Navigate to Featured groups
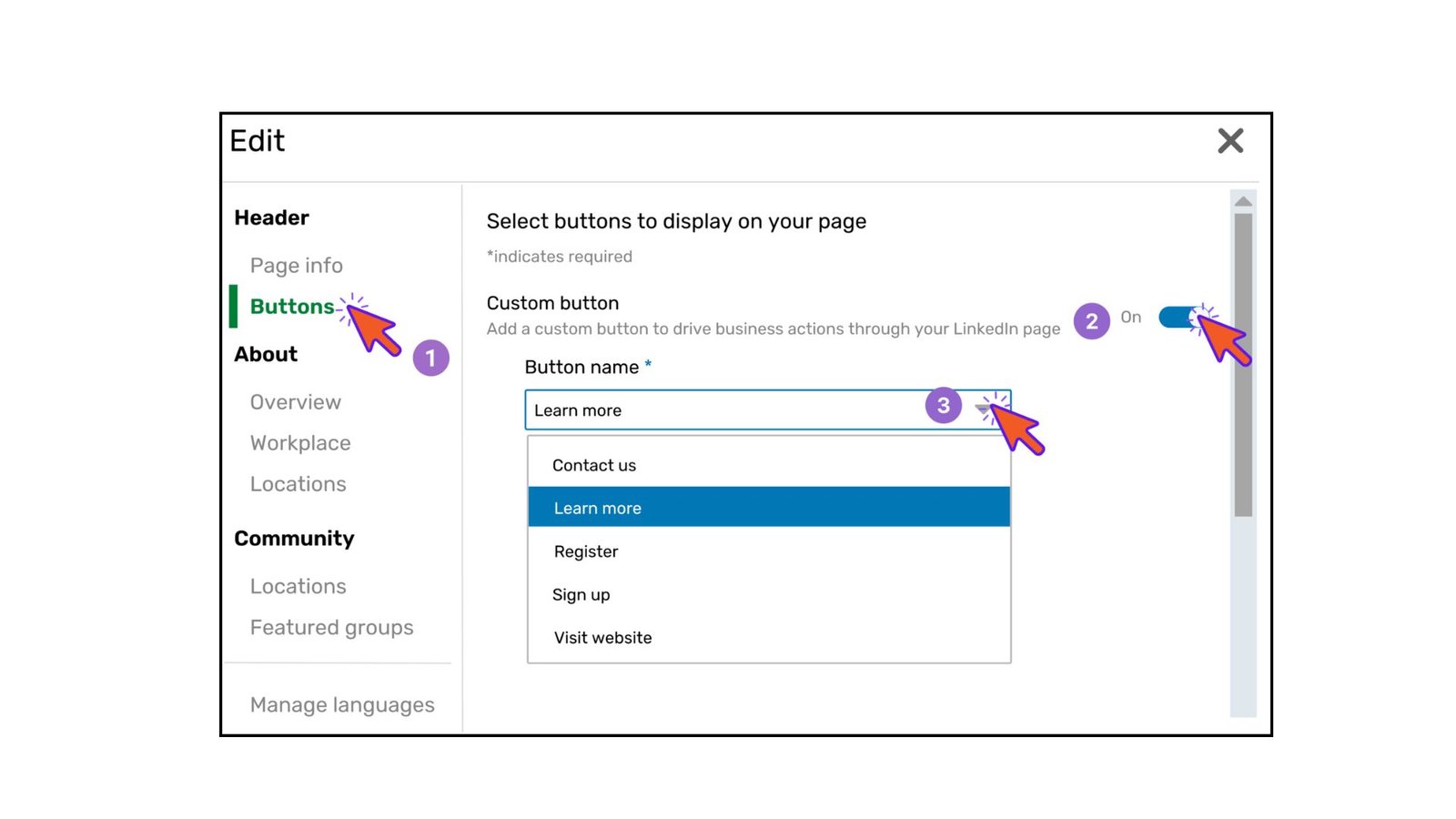This screenshot has height=819, width=1456. click(x=331, y=628)
